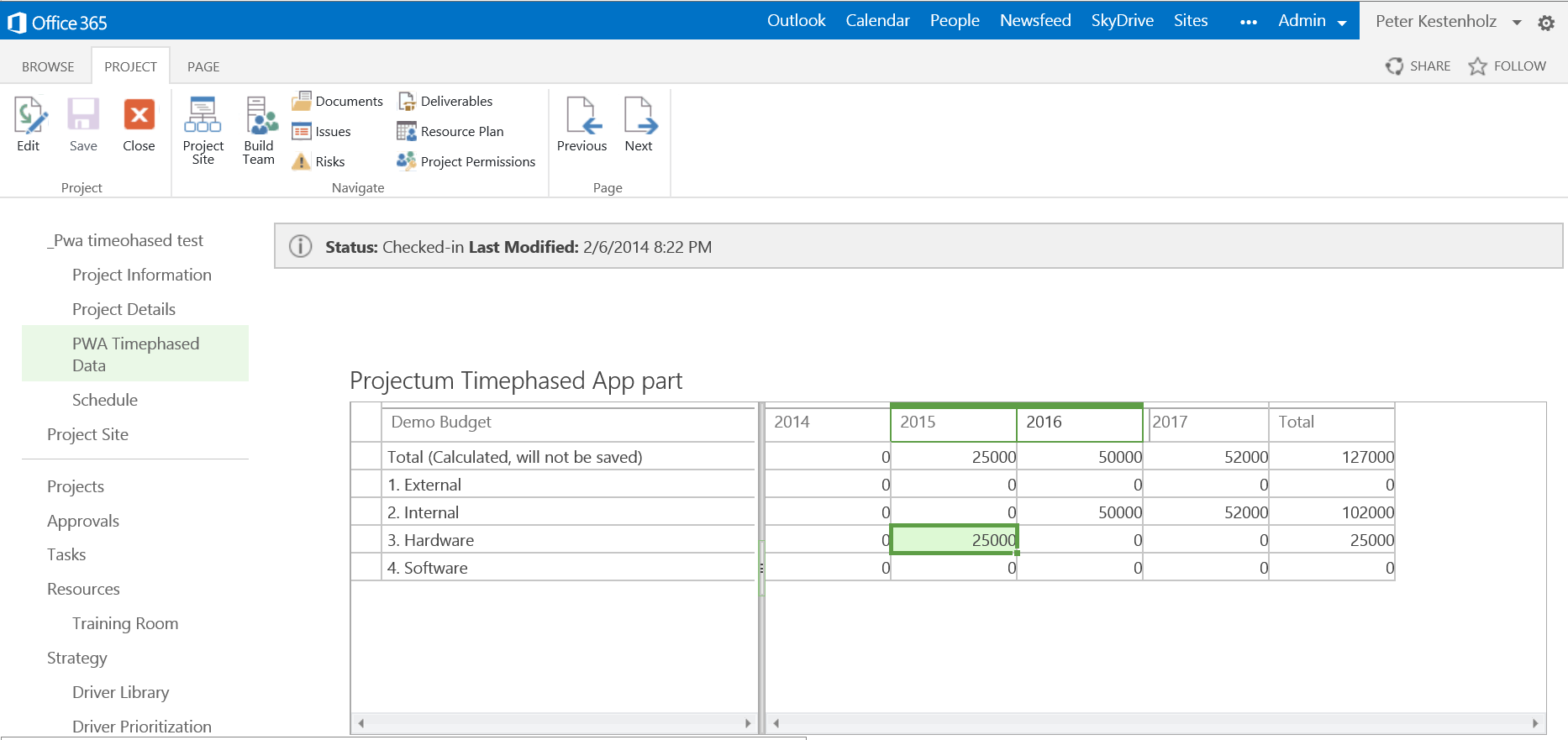Click the right grid scroll-left arrow
1568x740 pixels.
[776, 723]
